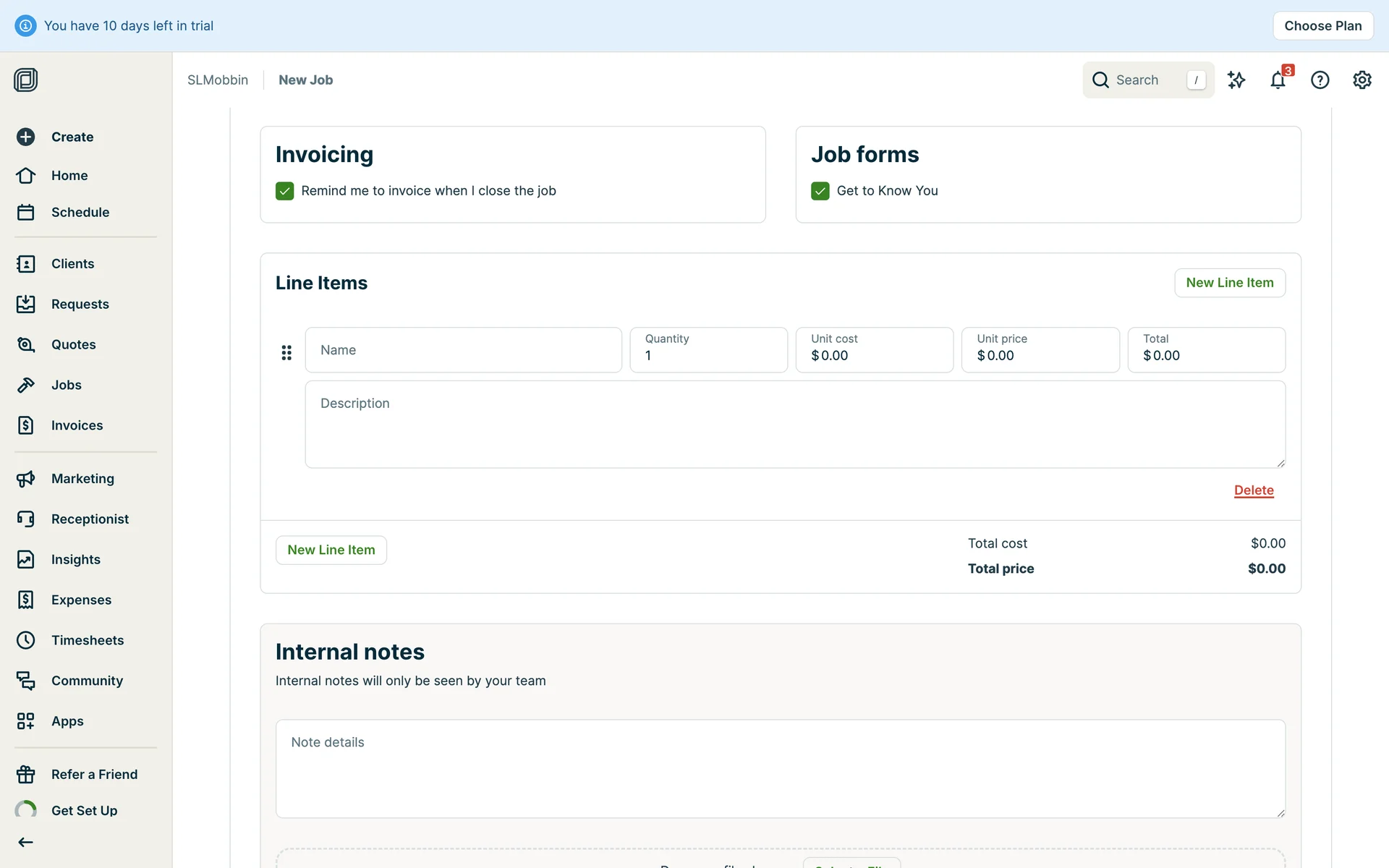Open the settings gear icon

pos(1362,80)
